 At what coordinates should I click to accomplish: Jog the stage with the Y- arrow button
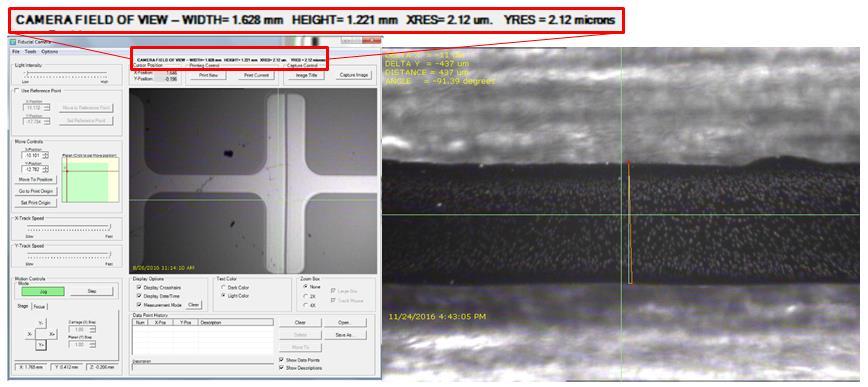(x=41, y=323)
